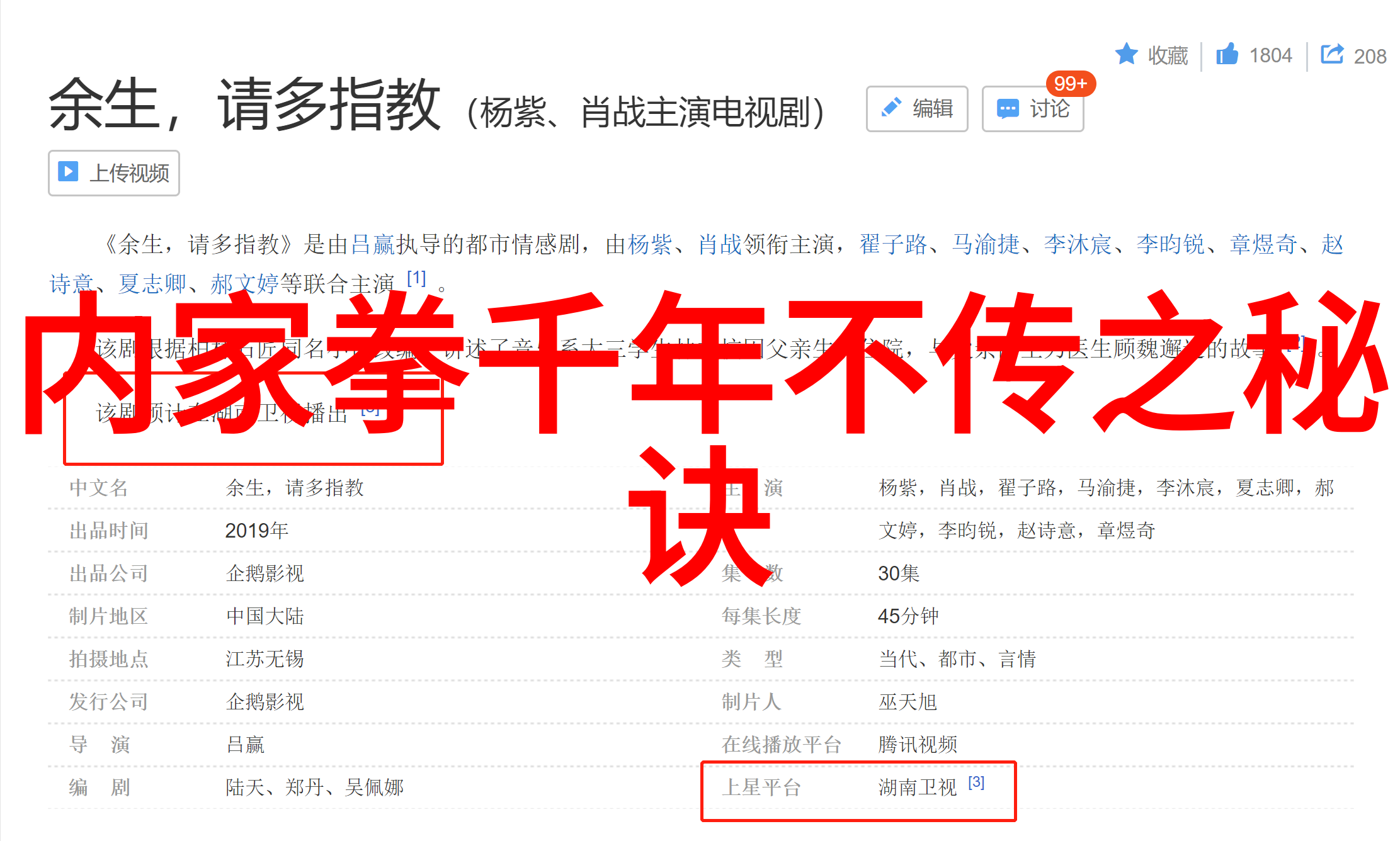Click the 在线播放平台 field label
The width and height of the screenshot is (1400, 841).
coord(781,745)
